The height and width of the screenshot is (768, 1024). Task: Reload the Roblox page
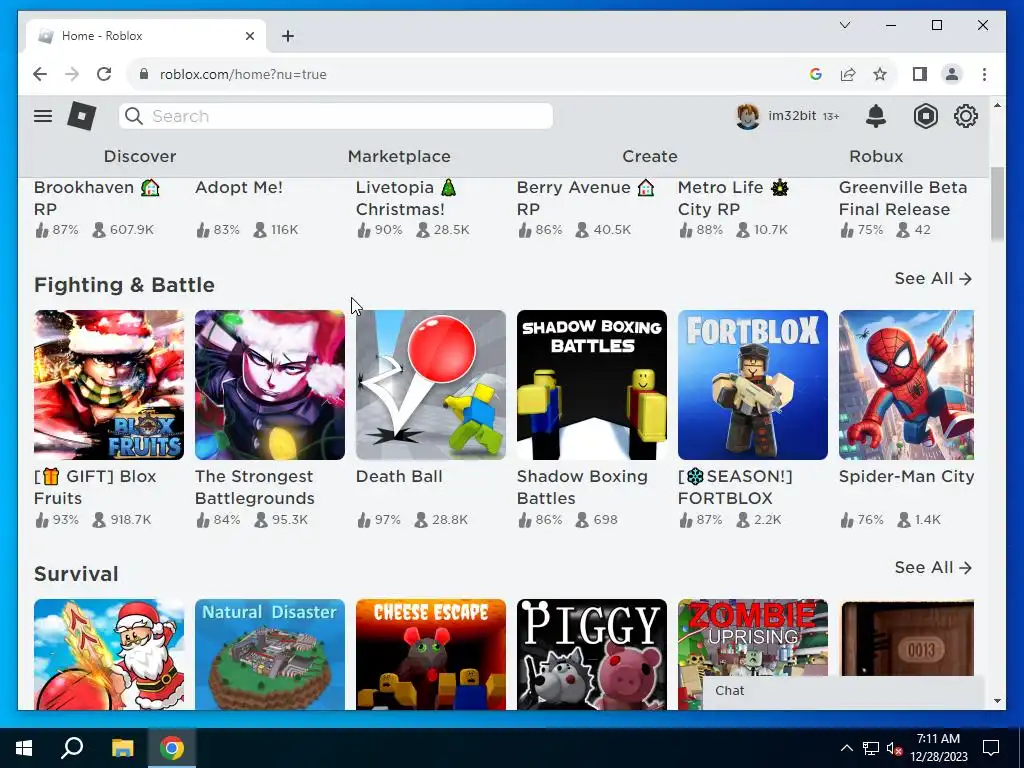(x=104, y=74)
